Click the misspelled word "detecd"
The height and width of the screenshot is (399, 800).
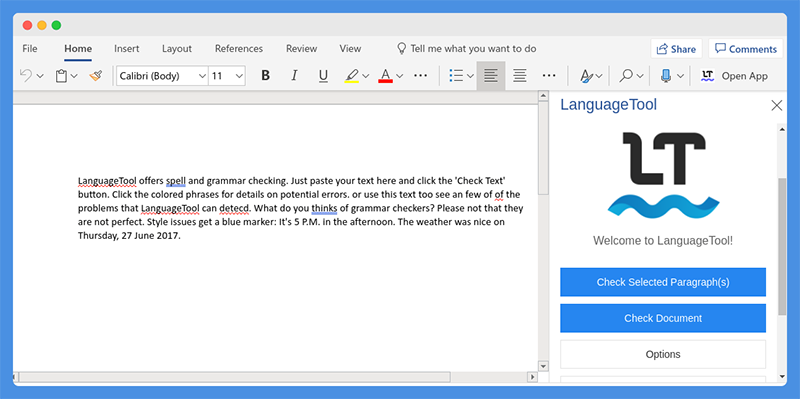pyautogui.click(x=234, y=209)
